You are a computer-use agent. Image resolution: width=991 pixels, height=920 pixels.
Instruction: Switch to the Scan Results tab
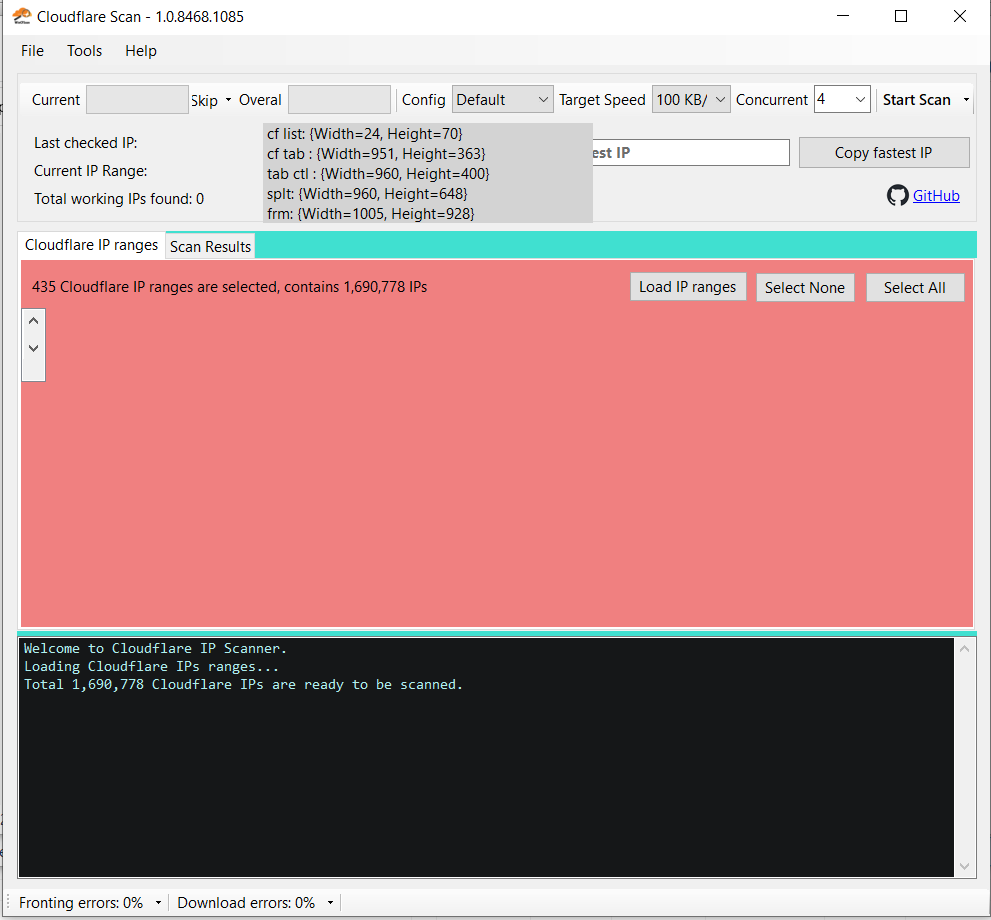point(209,246)
